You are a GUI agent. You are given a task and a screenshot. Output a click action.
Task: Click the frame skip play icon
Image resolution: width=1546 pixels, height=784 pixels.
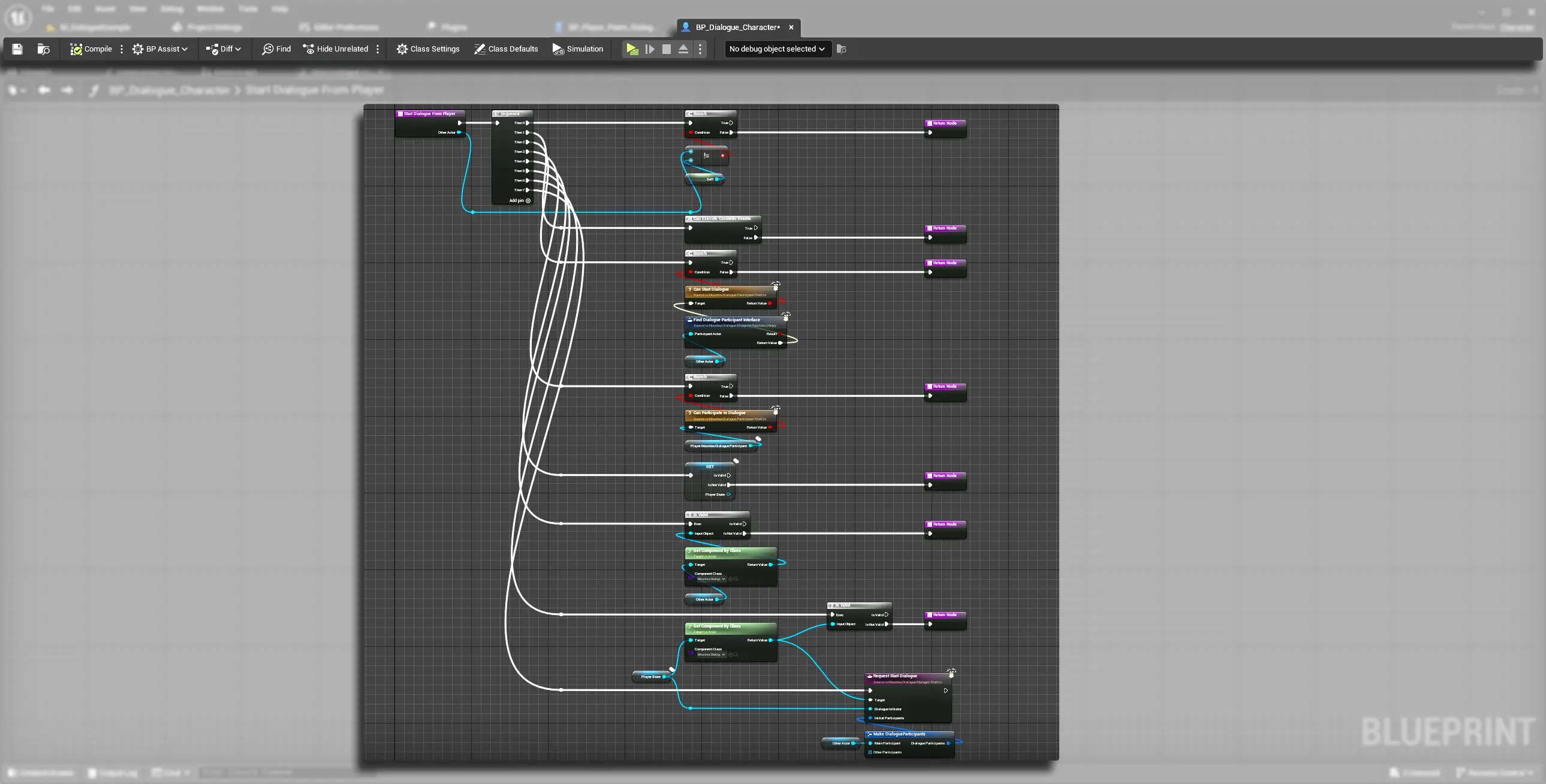649,49
